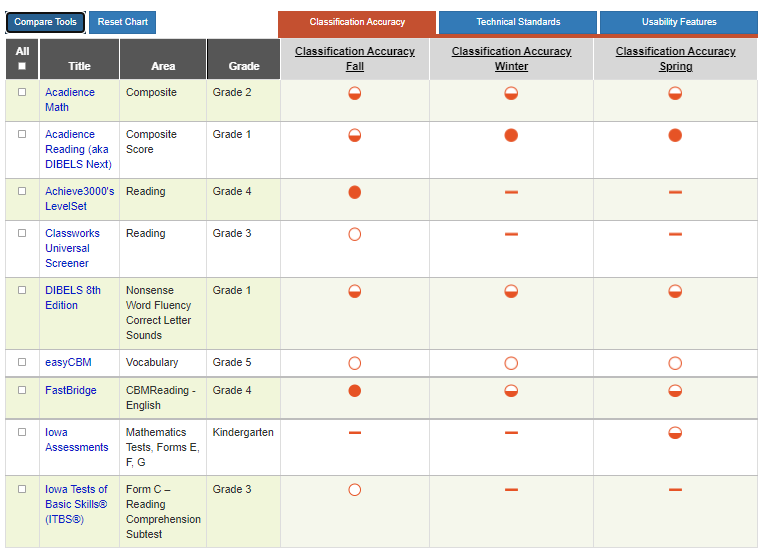
Task: Check the Achieve3000's LevelSet row checkbox
Action: [22, 191]
